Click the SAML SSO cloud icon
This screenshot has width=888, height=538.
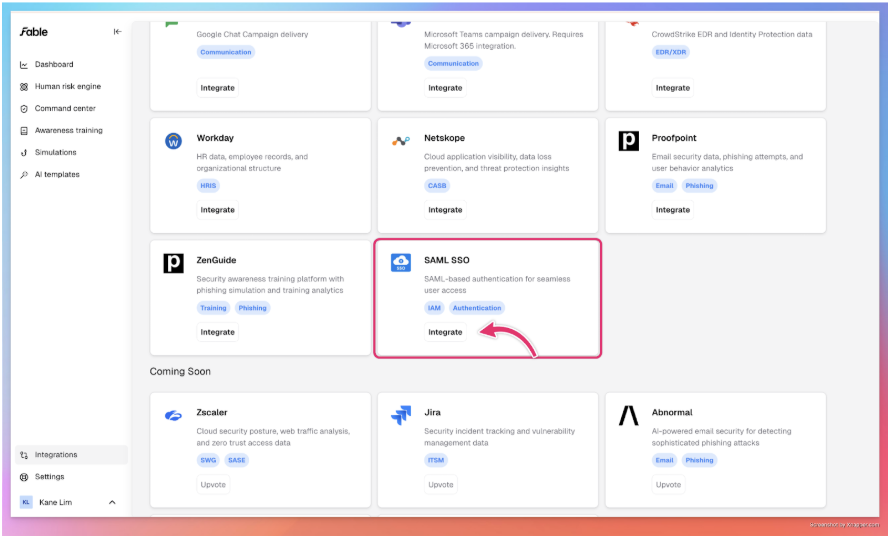pyautogui.click(x=401, y=262)
